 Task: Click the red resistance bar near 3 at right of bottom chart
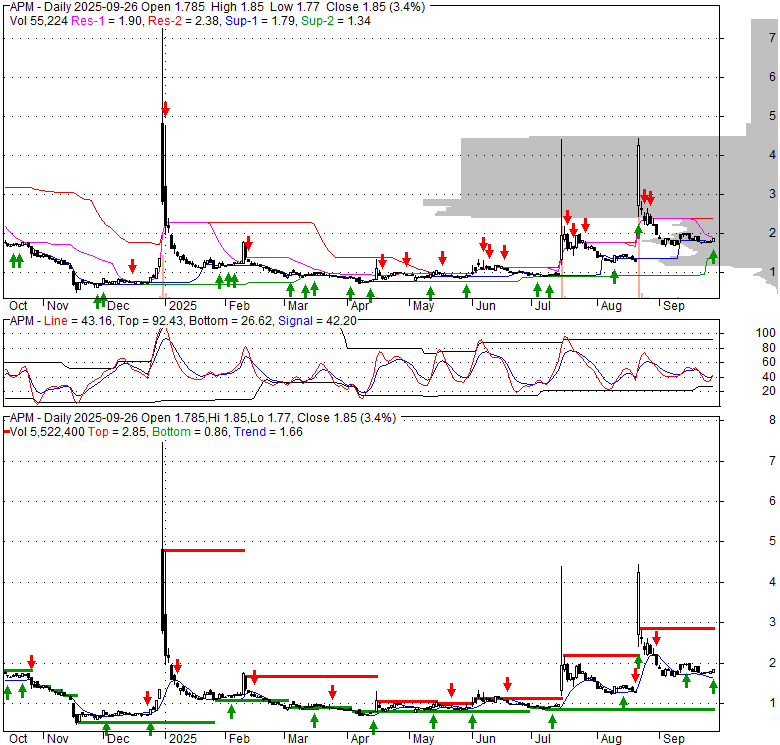coord(678,629)
